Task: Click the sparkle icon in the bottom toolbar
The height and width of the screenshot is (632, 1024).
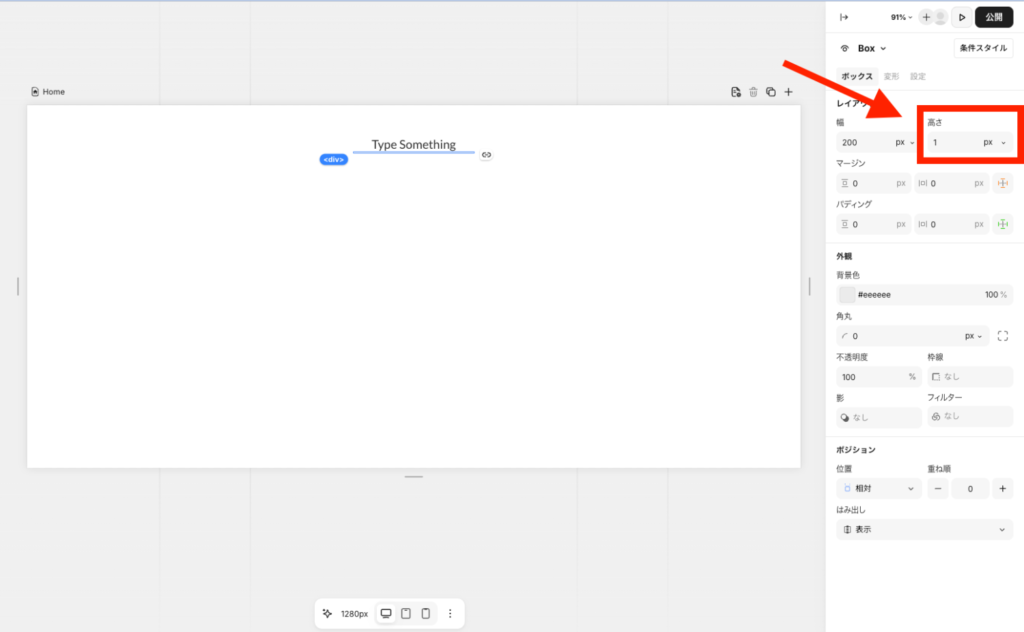Action: 327,613
